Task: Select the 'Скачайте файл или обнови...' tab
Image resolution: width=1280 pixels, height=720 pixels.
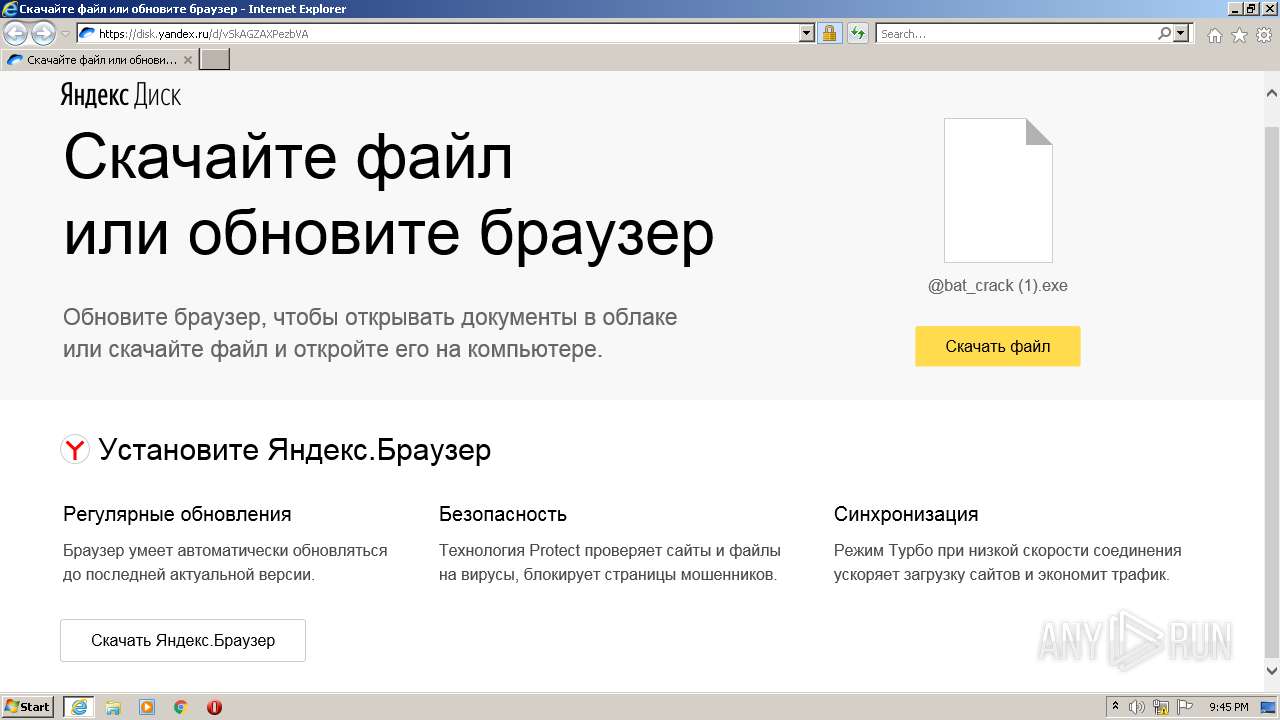Action: (x=100, y=60)
